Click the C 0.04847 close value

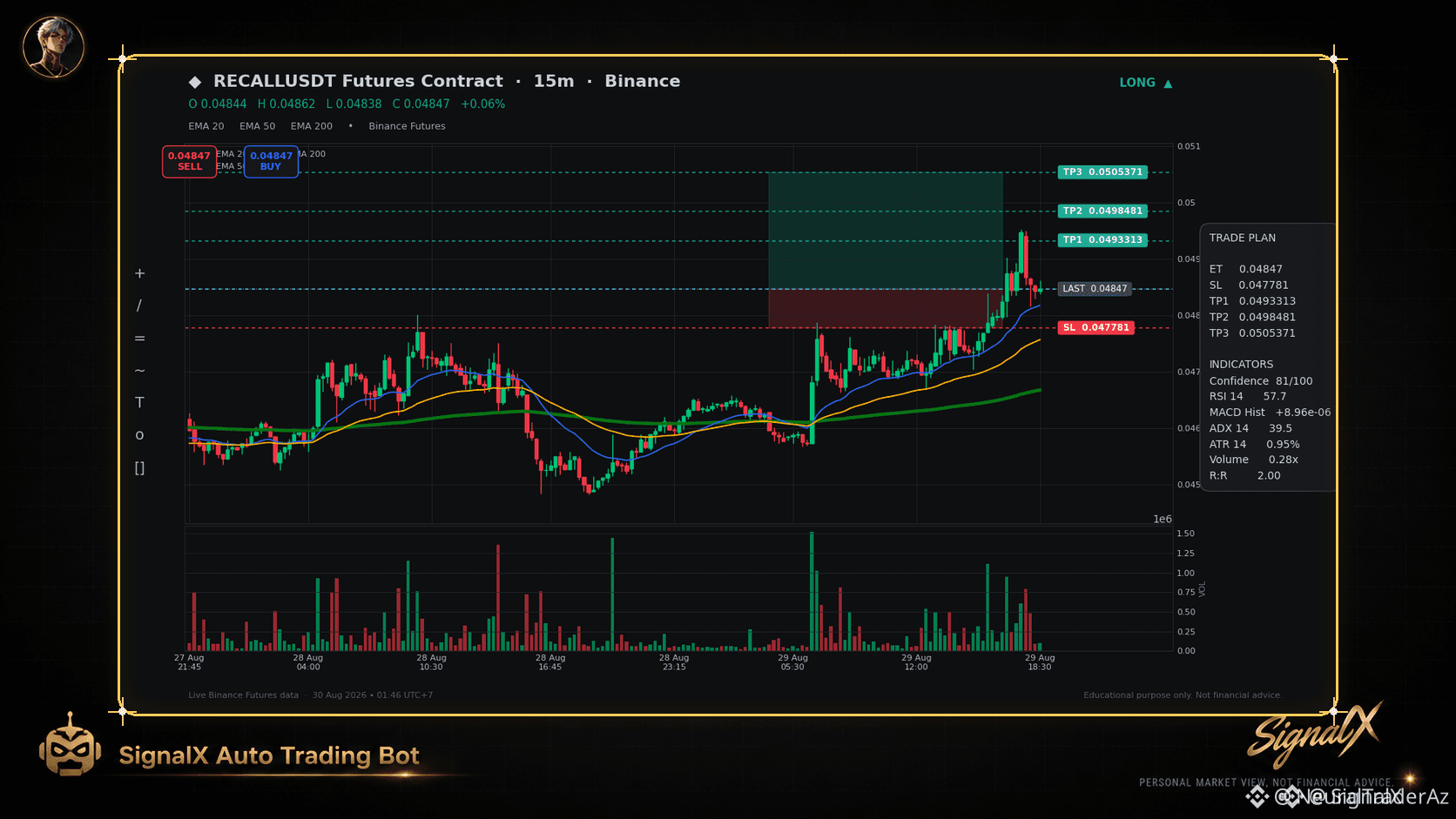coord(421,104)
